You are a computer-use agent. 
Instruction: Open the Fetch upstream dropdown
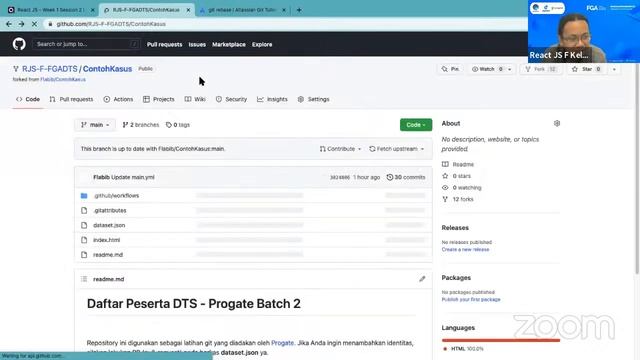point(397,149)
